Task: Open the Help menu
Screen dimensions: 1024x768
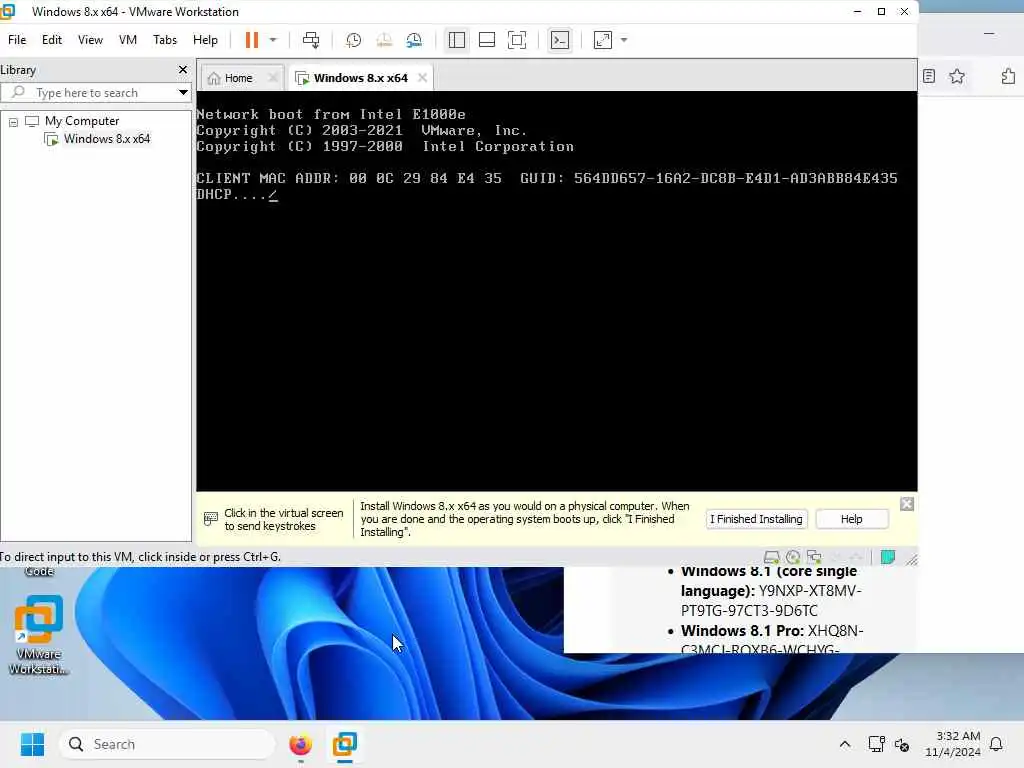Action: [x=205, y=40]
